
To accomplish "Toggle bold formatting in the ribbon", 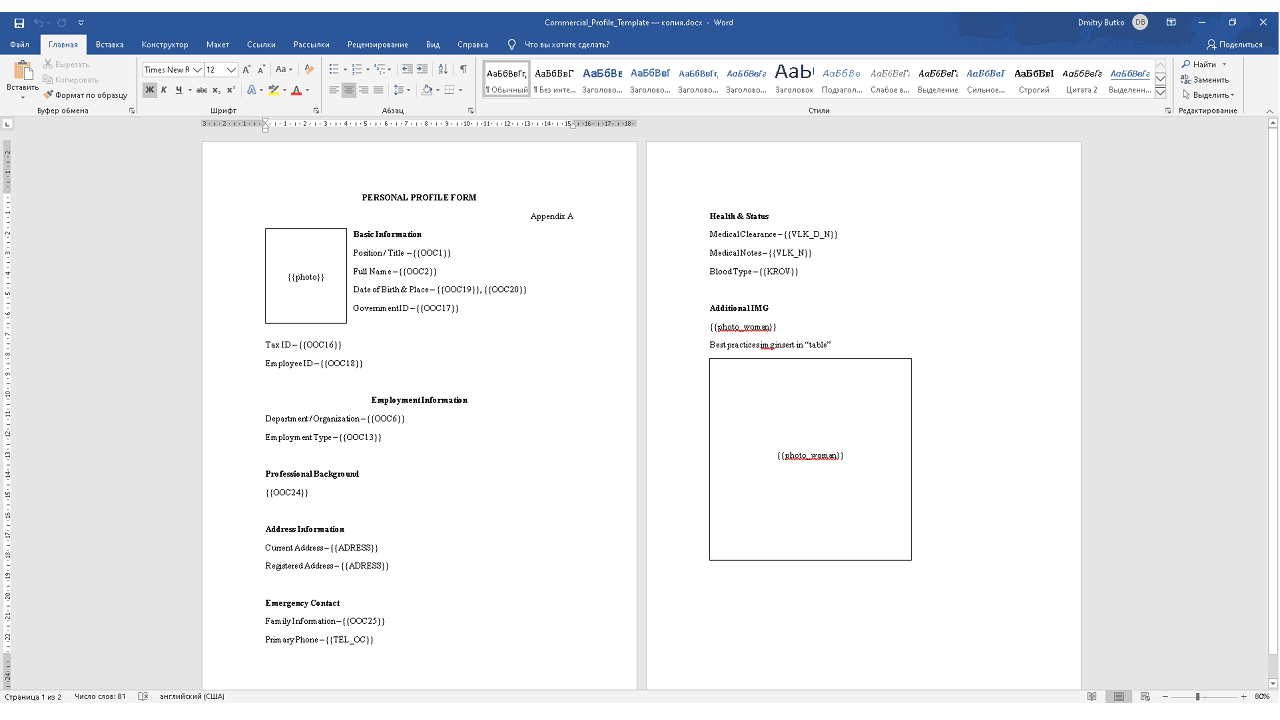I will 148,89.
